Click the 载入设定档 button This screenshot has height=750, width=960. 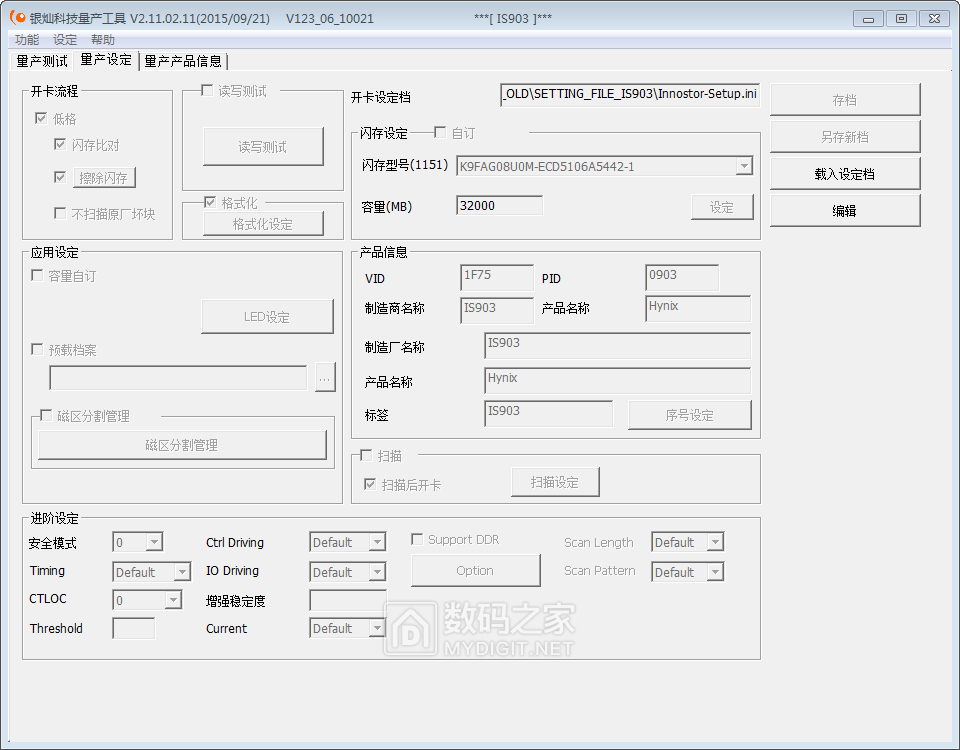[x=844, y=174]
